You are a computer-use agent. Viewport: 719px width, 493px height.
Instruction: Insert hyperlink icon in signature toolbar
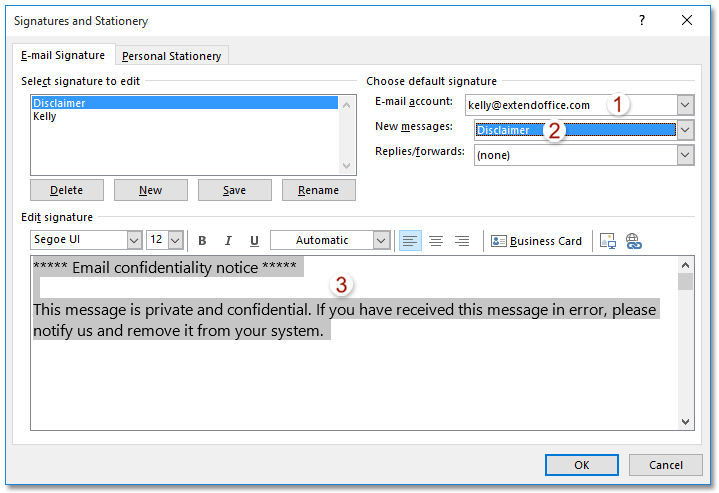point(633,241)
